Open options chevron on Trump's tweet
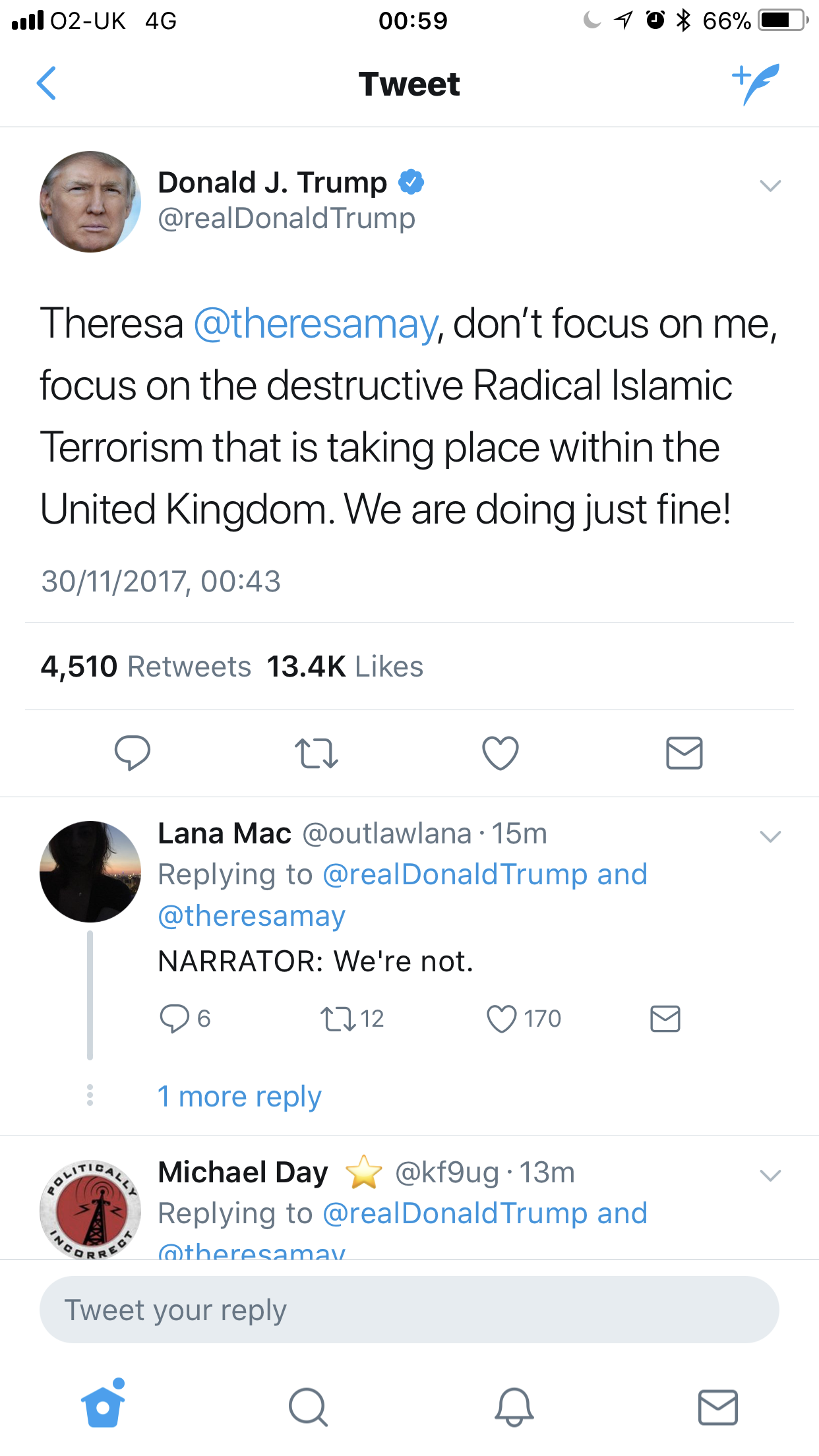819x1456 pixels. tap(770, 185)
